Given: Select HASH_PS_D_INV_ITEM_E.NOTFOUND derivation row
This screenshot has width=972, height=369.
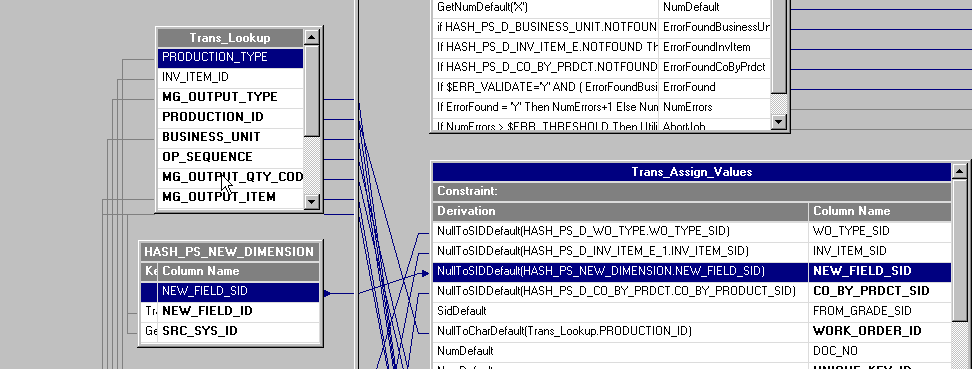Looking at the screenshot, I should 546,47.
